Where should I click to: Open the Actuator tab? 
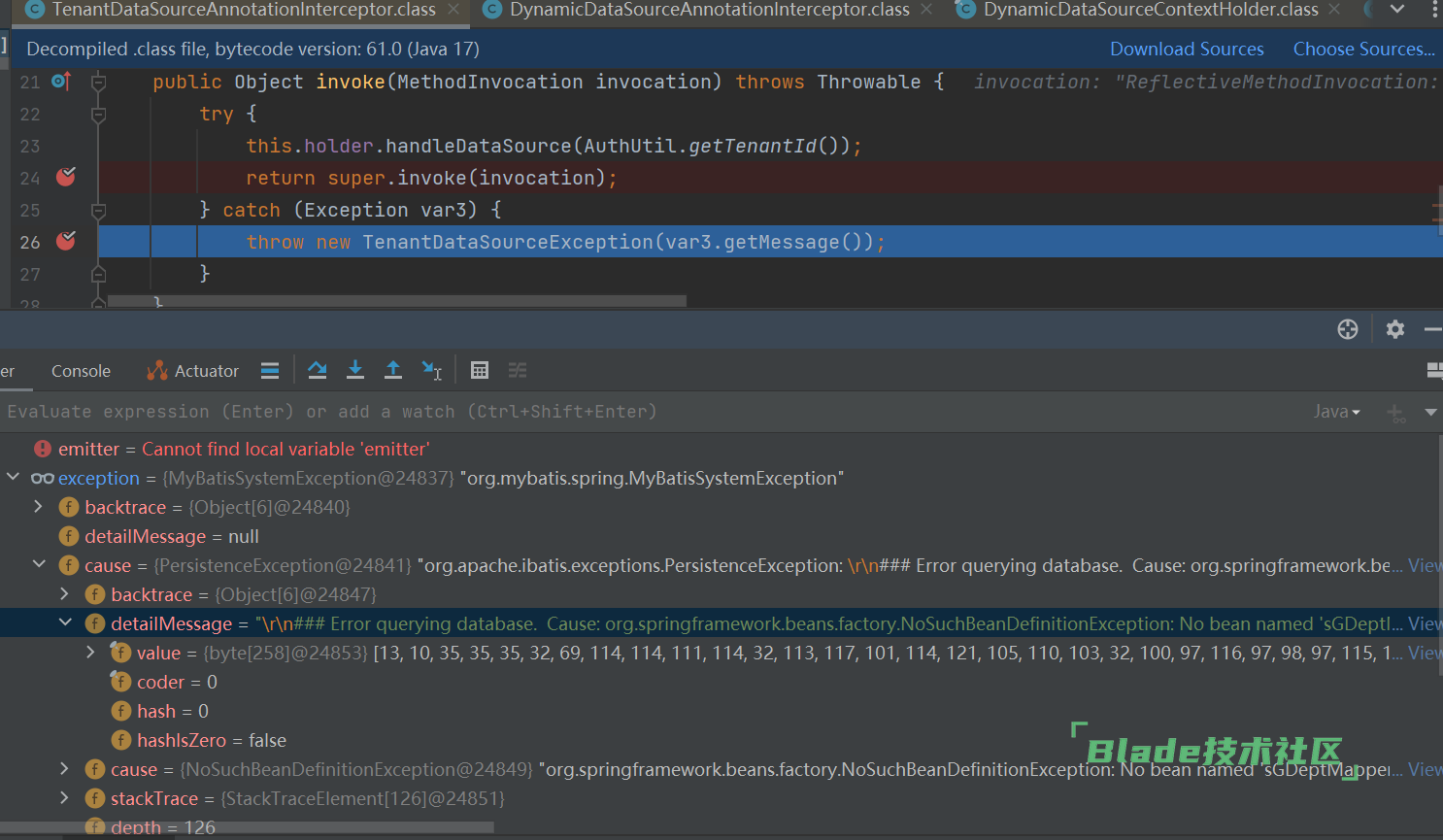point(192,371)
